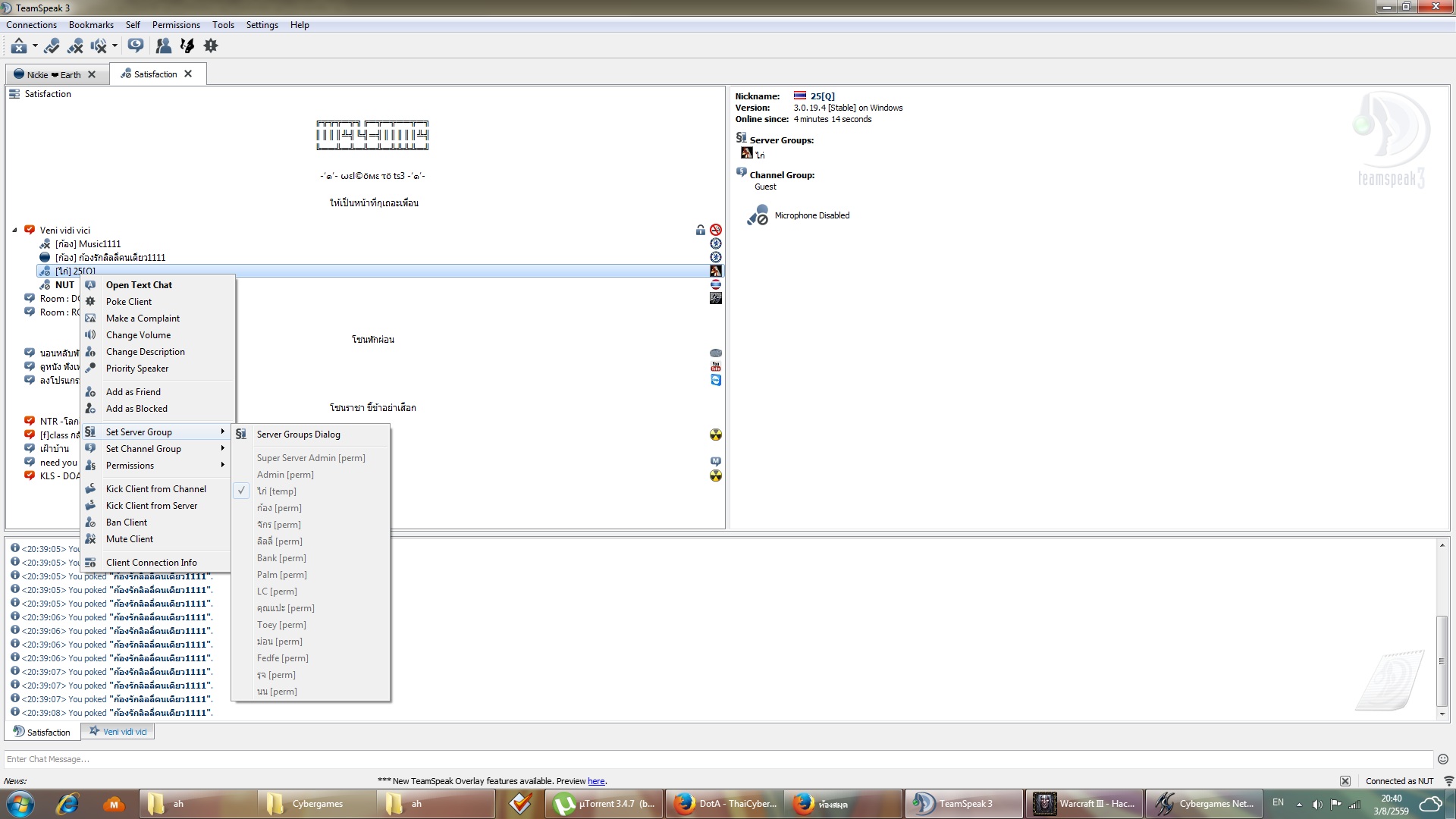Click the Contacts toolbar icon

(163, 46)
